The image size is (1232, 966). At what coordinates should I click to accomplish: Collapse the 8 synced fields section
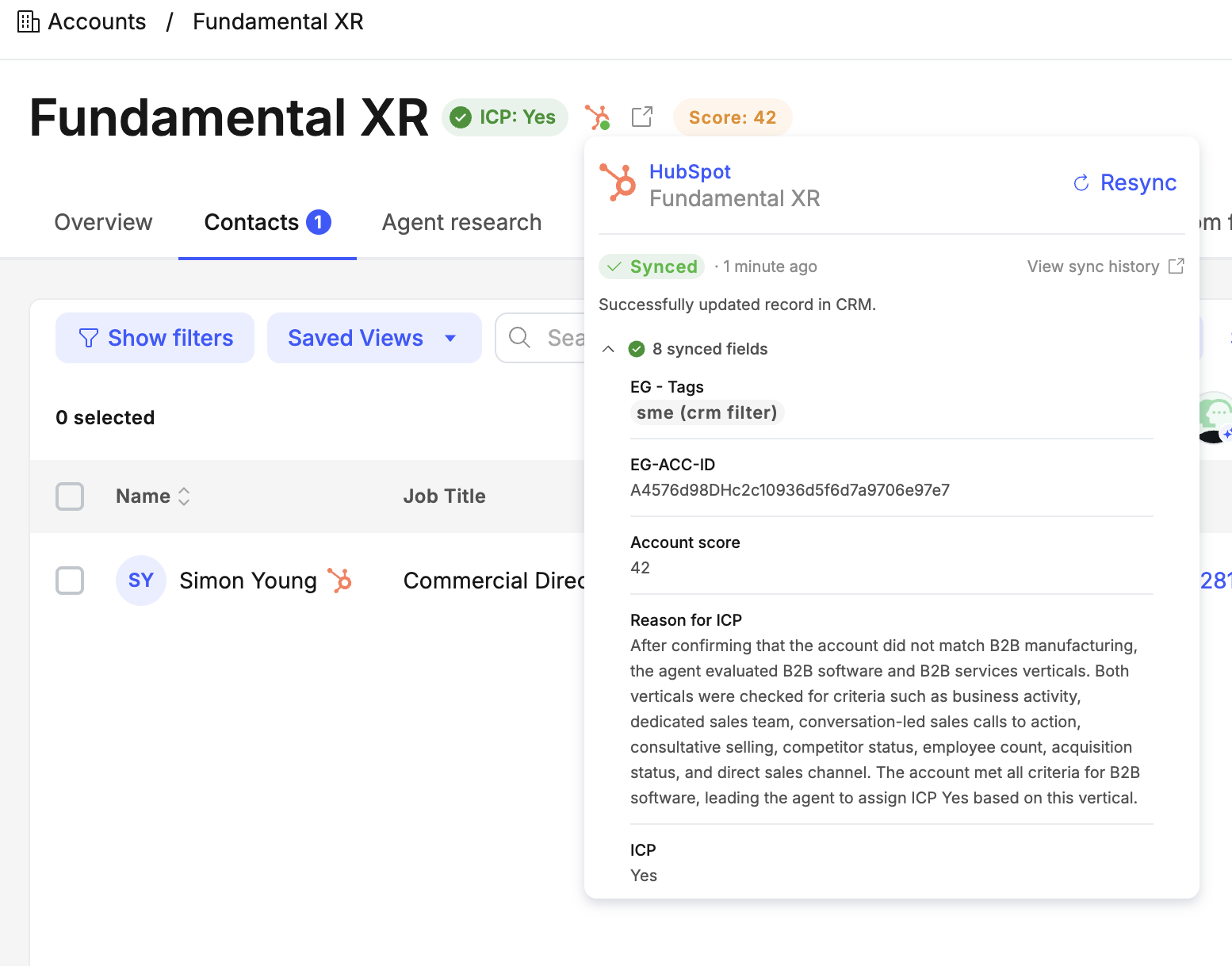608,349
